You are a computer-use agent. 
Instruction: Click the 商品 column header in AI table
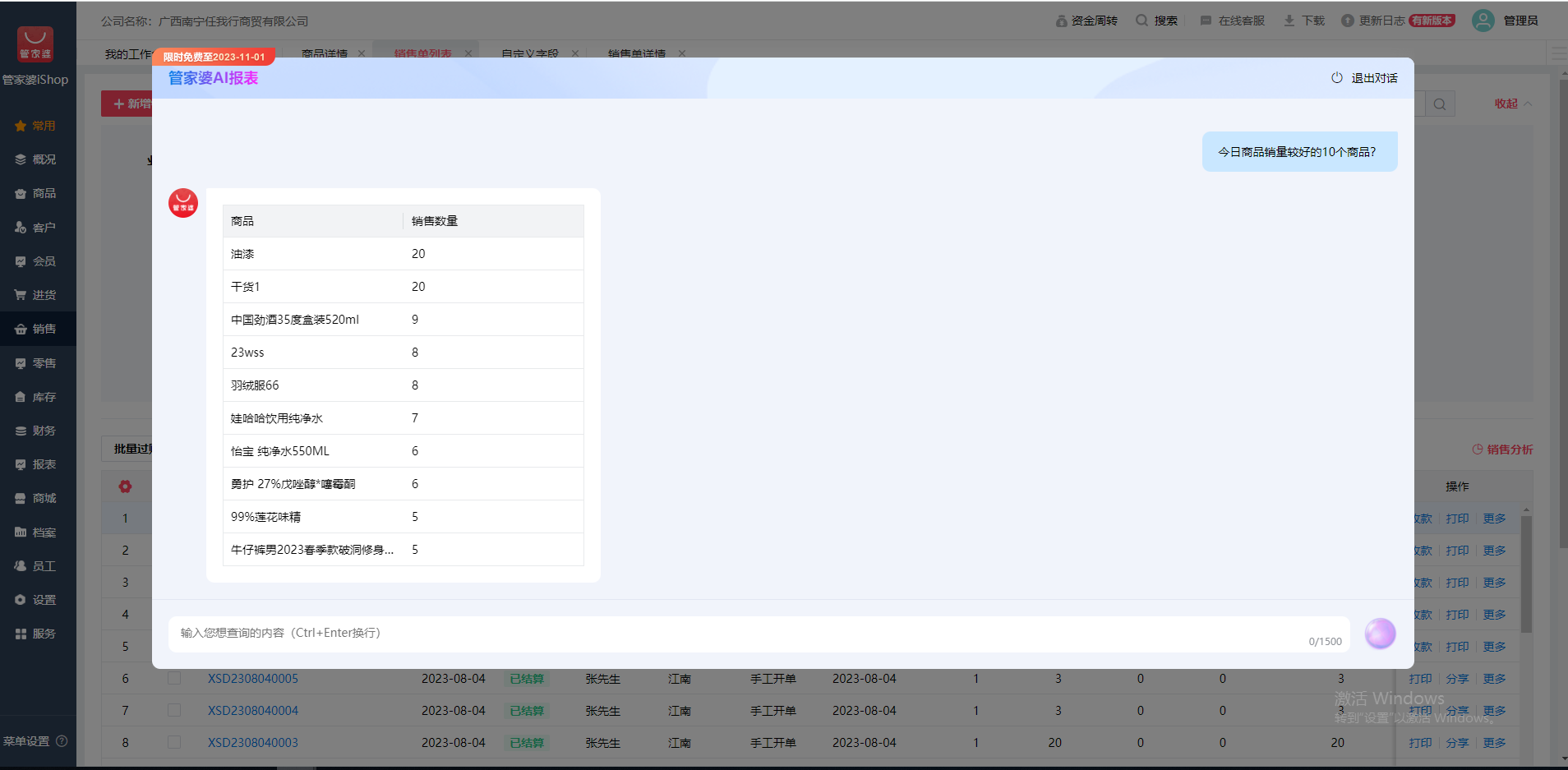coord(313,221)
